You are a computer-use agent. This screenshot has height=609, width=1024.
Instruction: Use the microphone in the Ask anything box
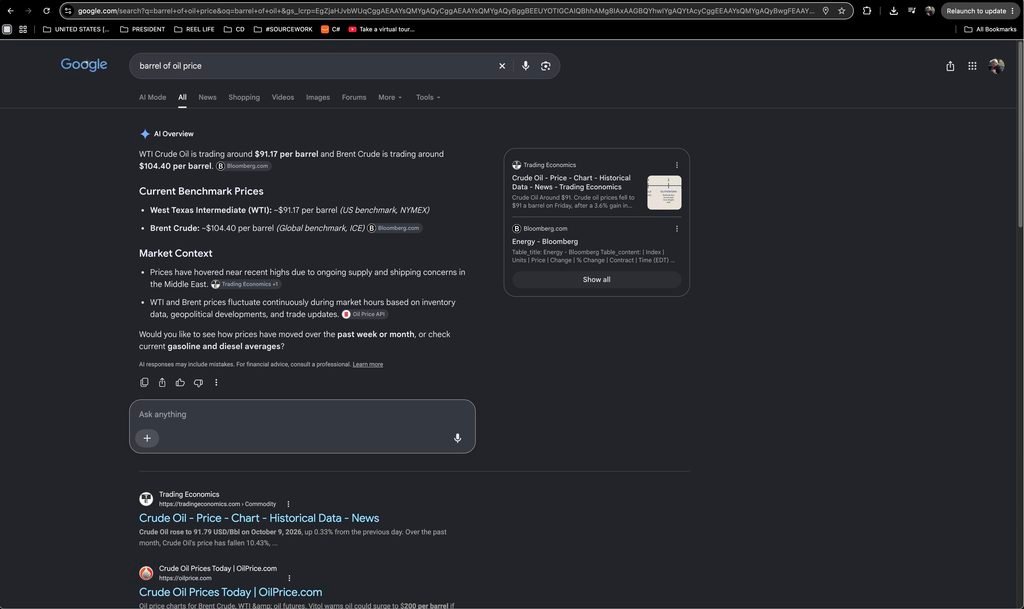click(x=457, y=438)
